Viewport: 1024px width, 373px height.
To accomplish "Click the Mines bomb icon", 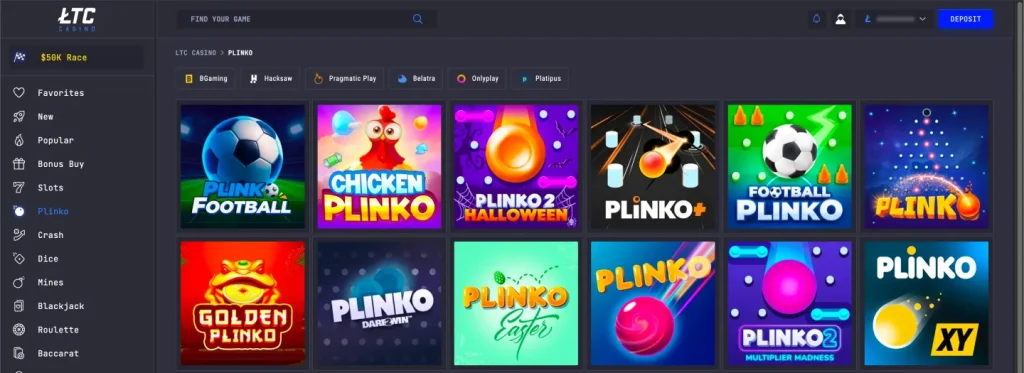I will tap(19, 282).
